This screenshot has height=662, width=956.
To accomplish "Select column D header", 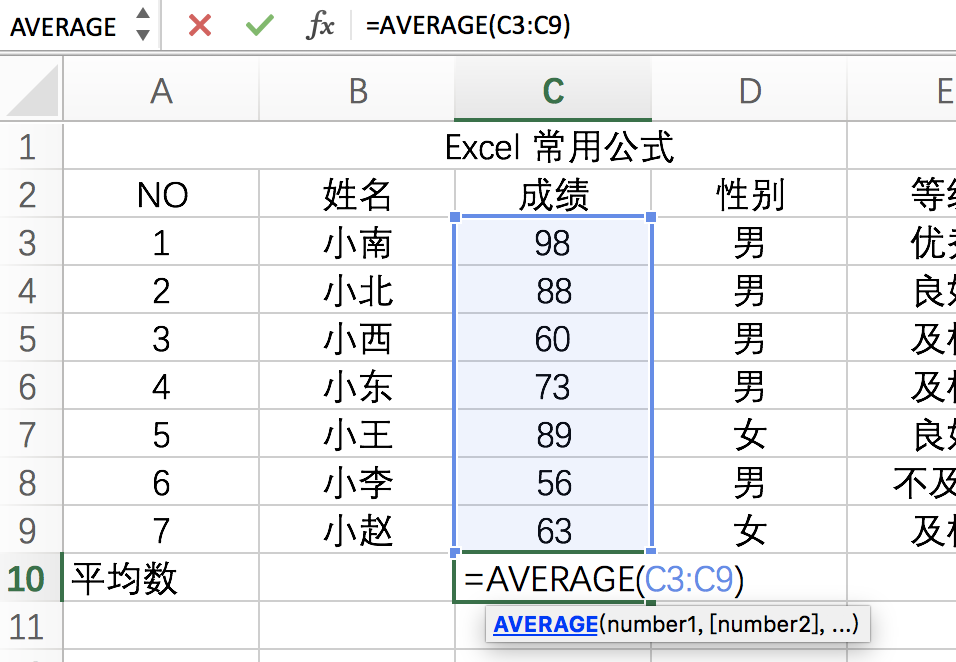I will click(x=749, y=91).
